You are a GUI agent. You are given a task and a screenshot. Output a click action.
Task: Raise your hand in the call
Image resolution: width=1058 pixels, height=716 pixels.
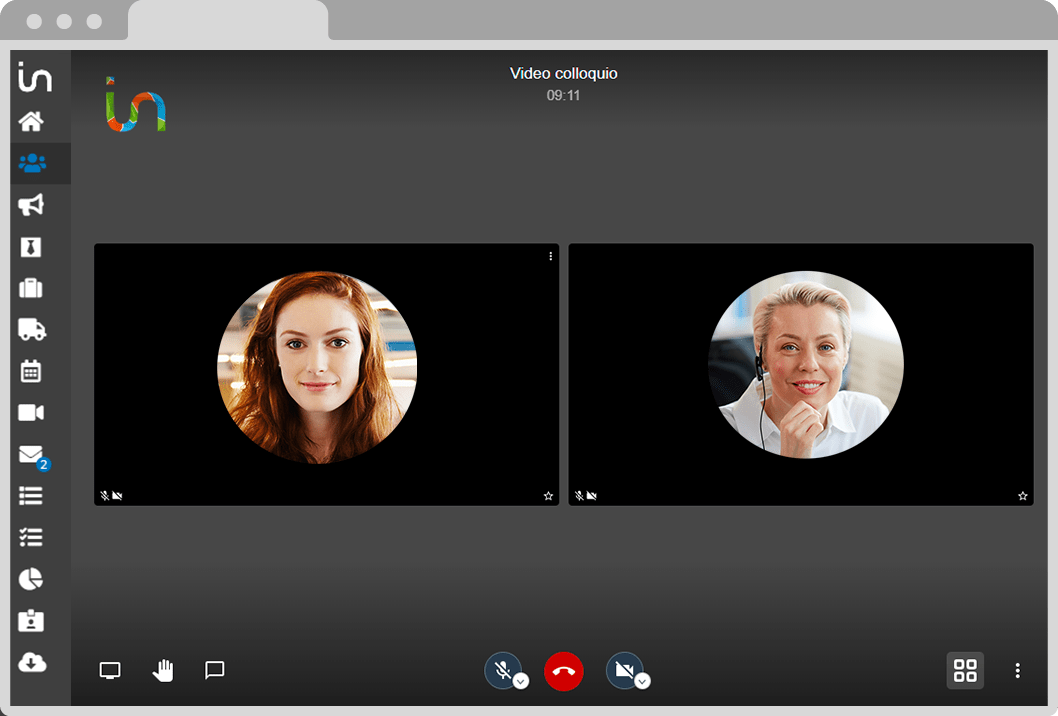163,670
